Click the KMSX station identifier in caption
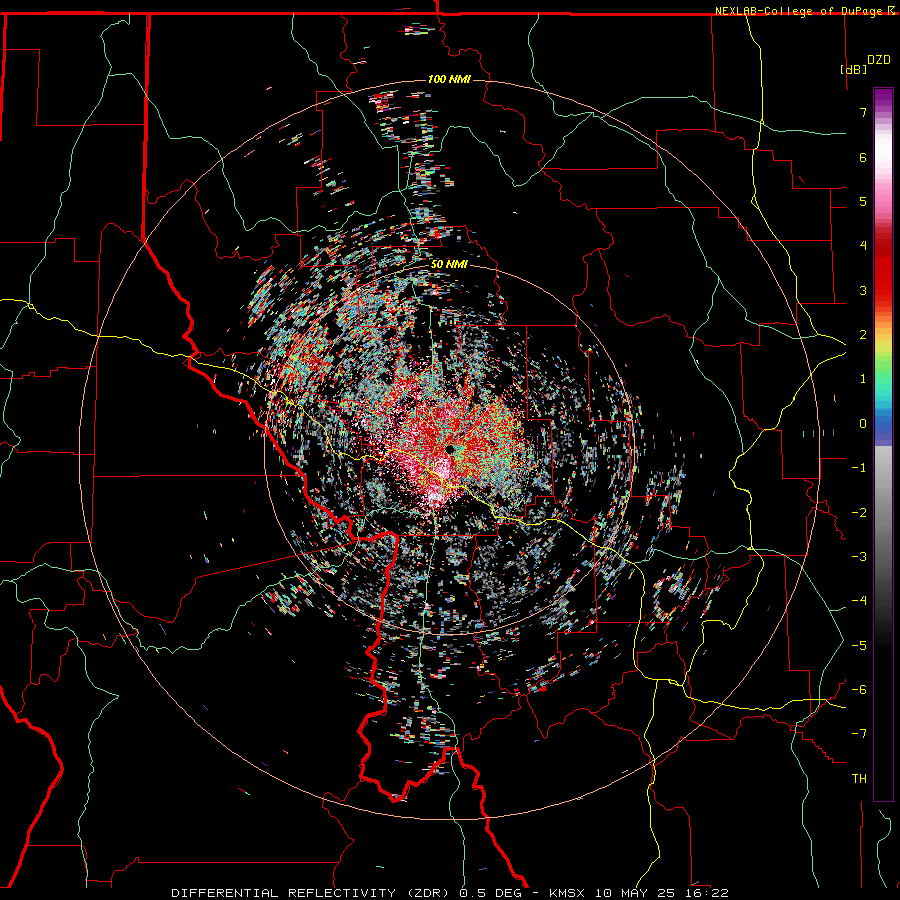 [569, 893]
